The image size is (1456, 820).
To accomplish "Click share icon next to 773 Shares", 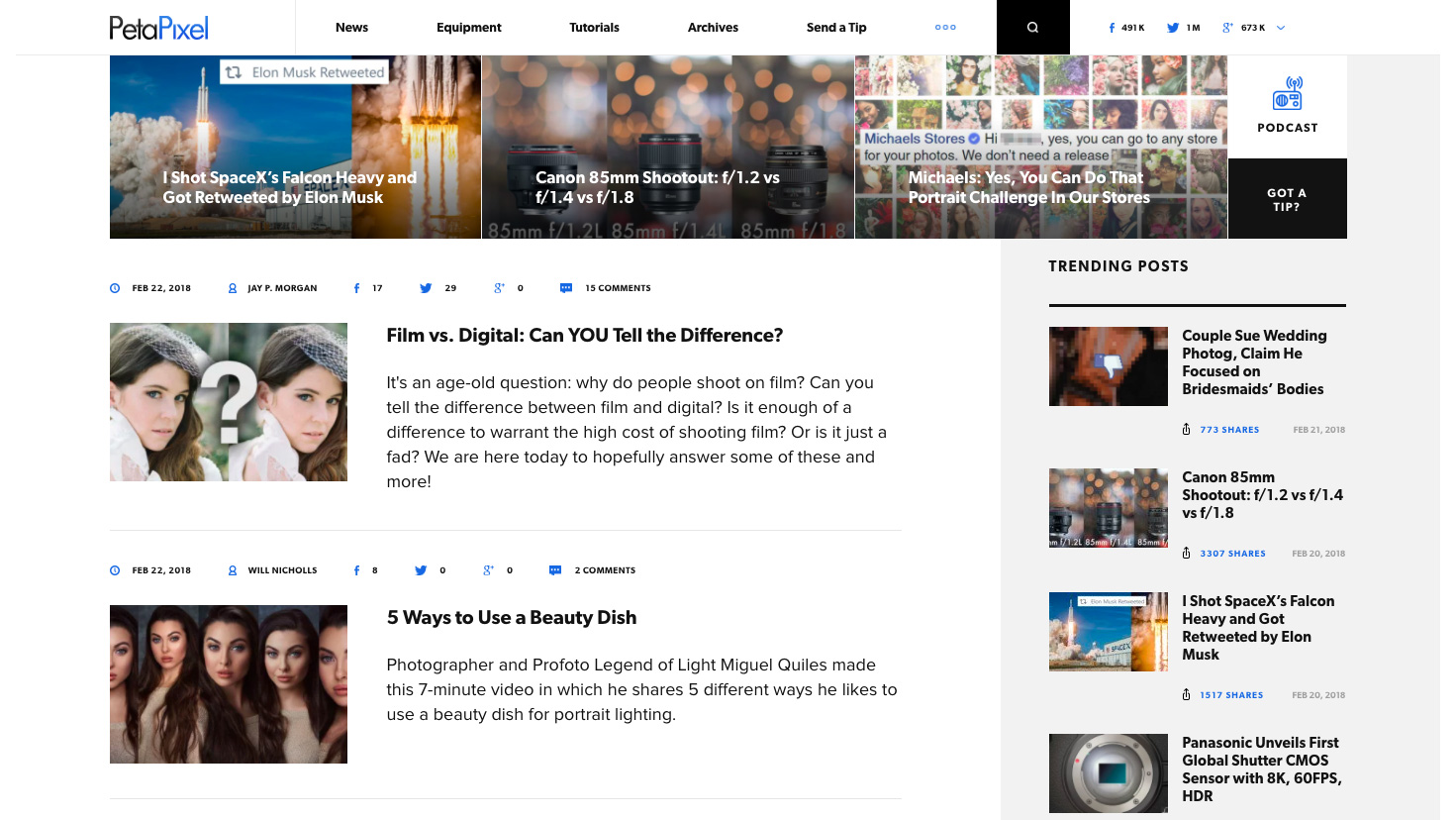I will [x=1186, y=429].
